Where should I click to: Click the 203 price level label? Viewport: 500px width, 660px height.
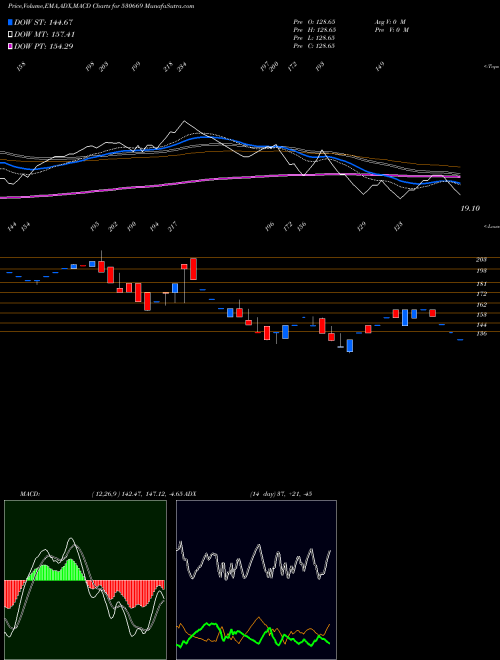(481, 260)
